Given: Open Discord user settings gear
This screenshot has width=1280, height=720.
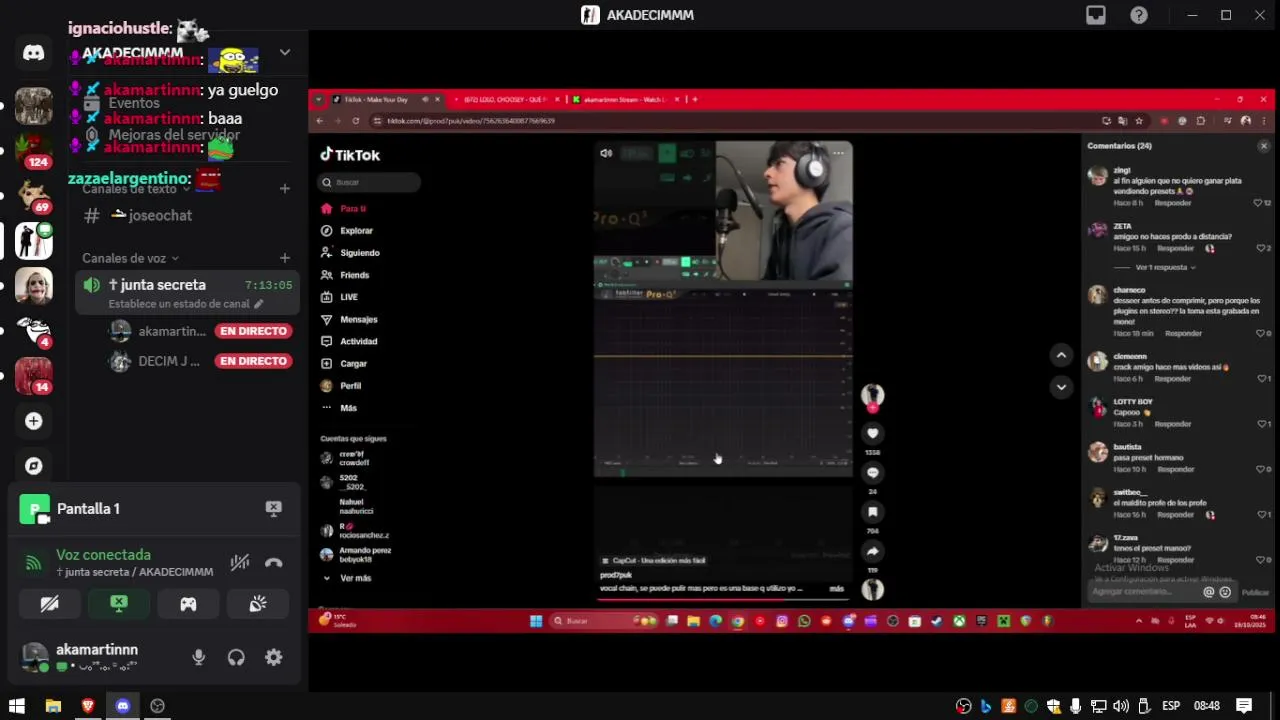Looking at the screenshot, I should [273, 657].
